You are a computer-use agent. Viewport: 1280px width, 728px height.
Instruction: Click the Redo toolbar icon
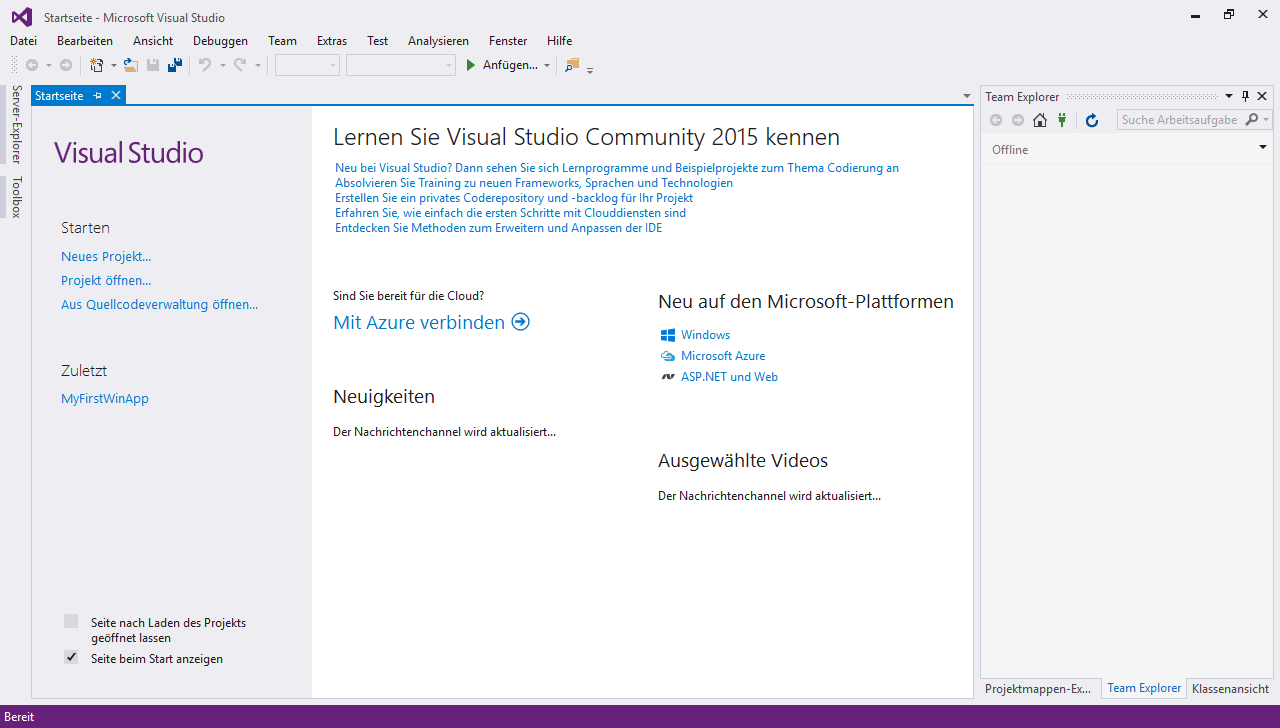click(x=240, y=65)
